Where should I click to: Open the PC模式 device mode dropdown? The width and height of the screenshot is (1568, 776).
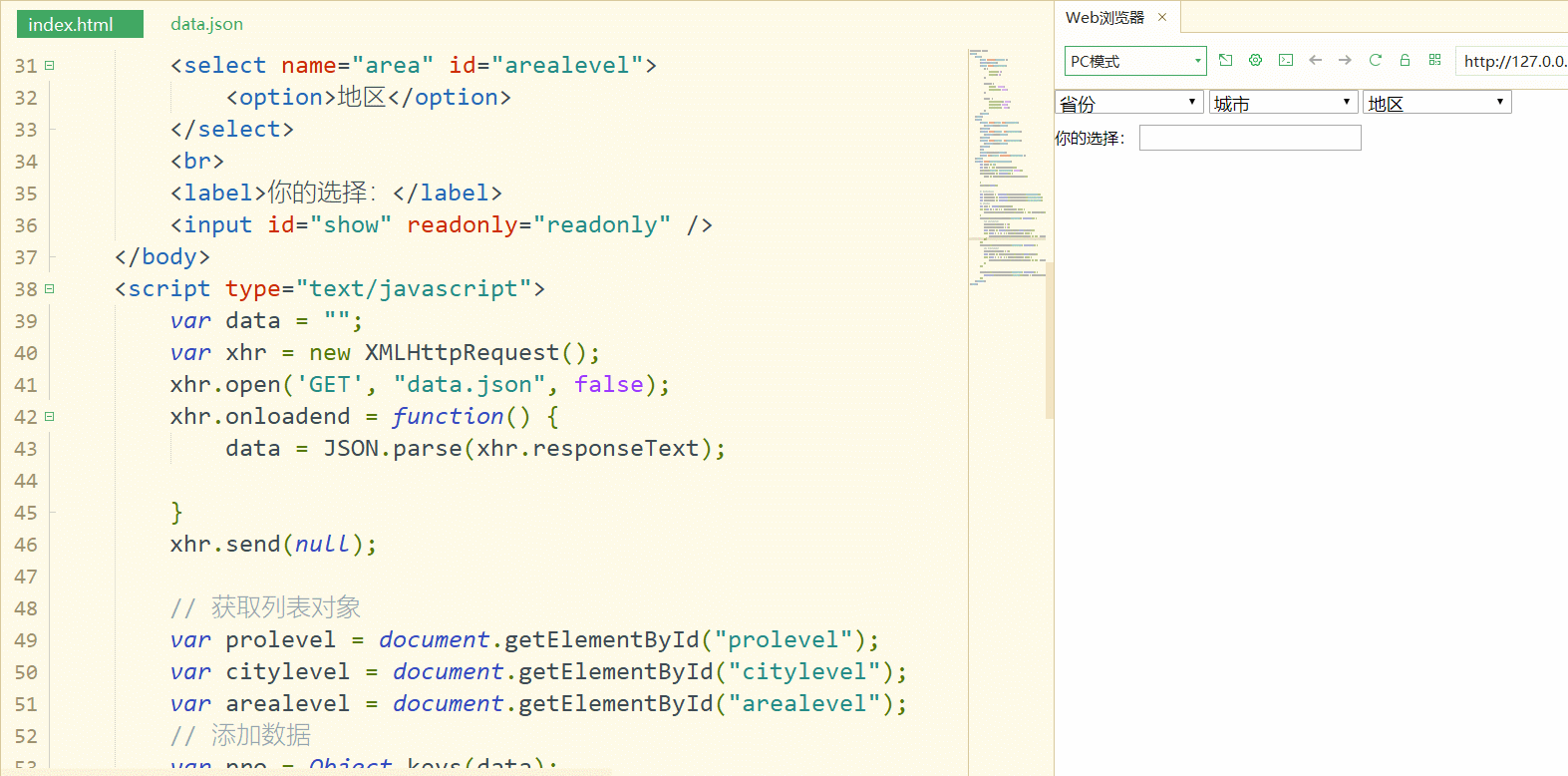pos(1135,61)
